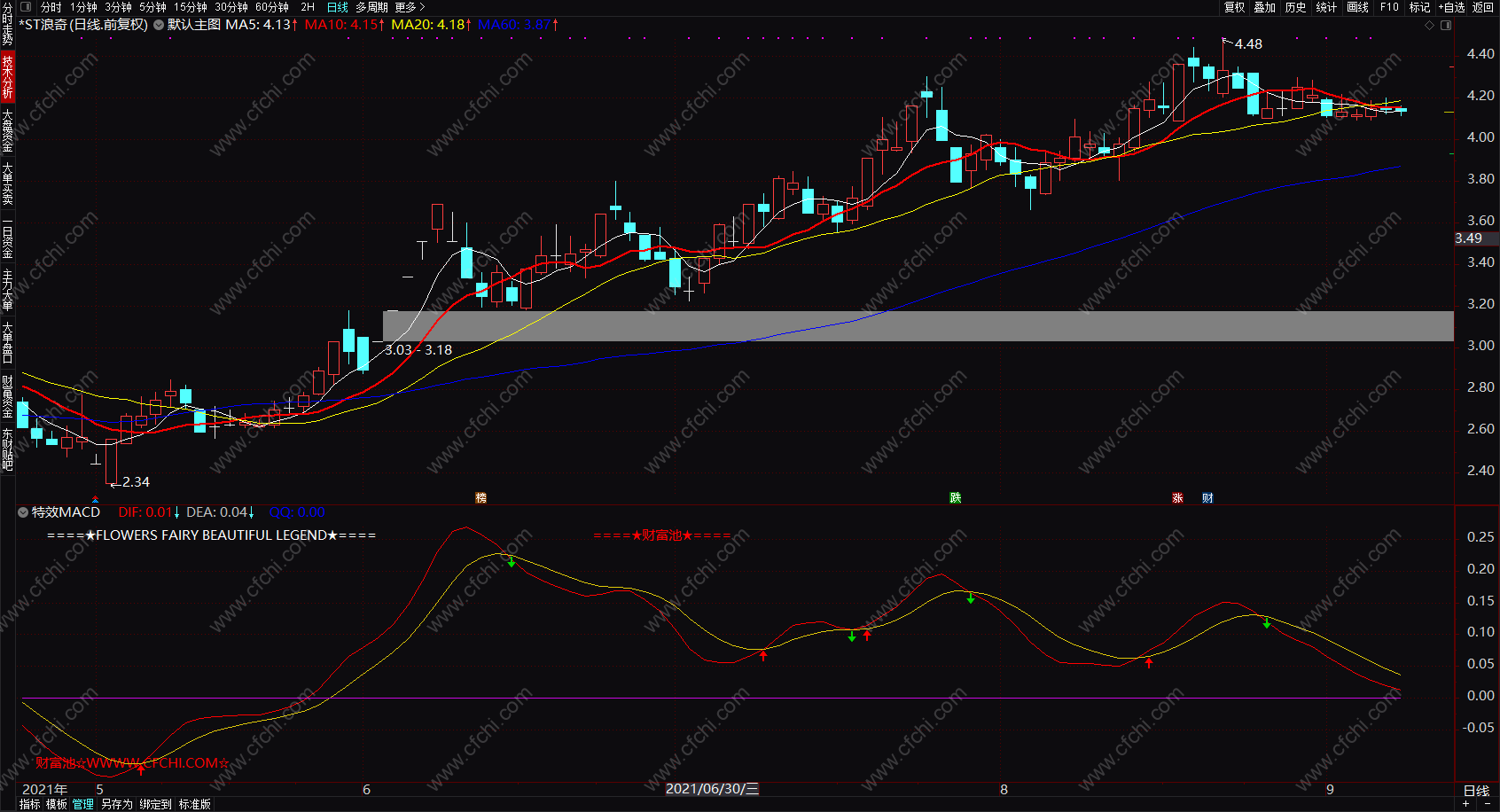
Task: Click the 涨 event marker on time axis
Action: tap(1178, 498)
